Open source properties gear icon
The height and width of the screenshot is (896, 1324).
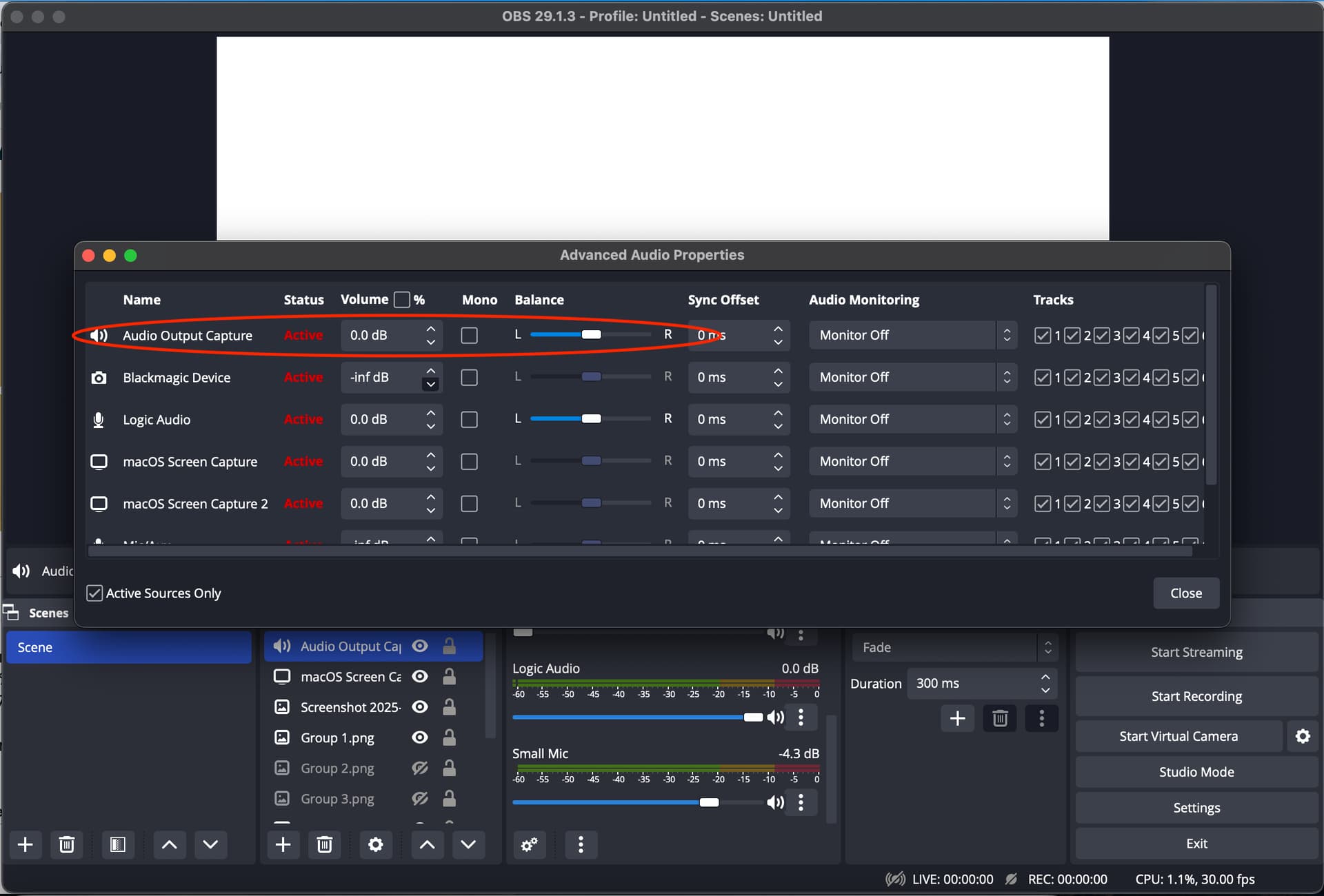[375, 844]
